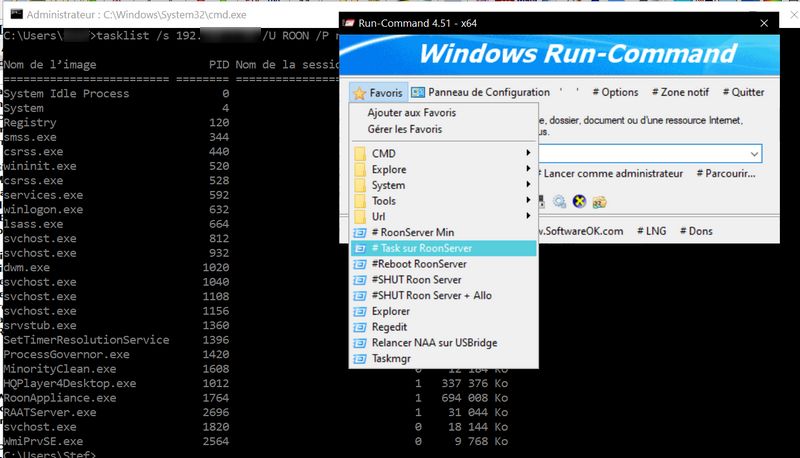Click HQPlayer4Desktop.exe in cmd output
Image resolution: width=800 pixels, height=458 pixels.
click(70, 384)
